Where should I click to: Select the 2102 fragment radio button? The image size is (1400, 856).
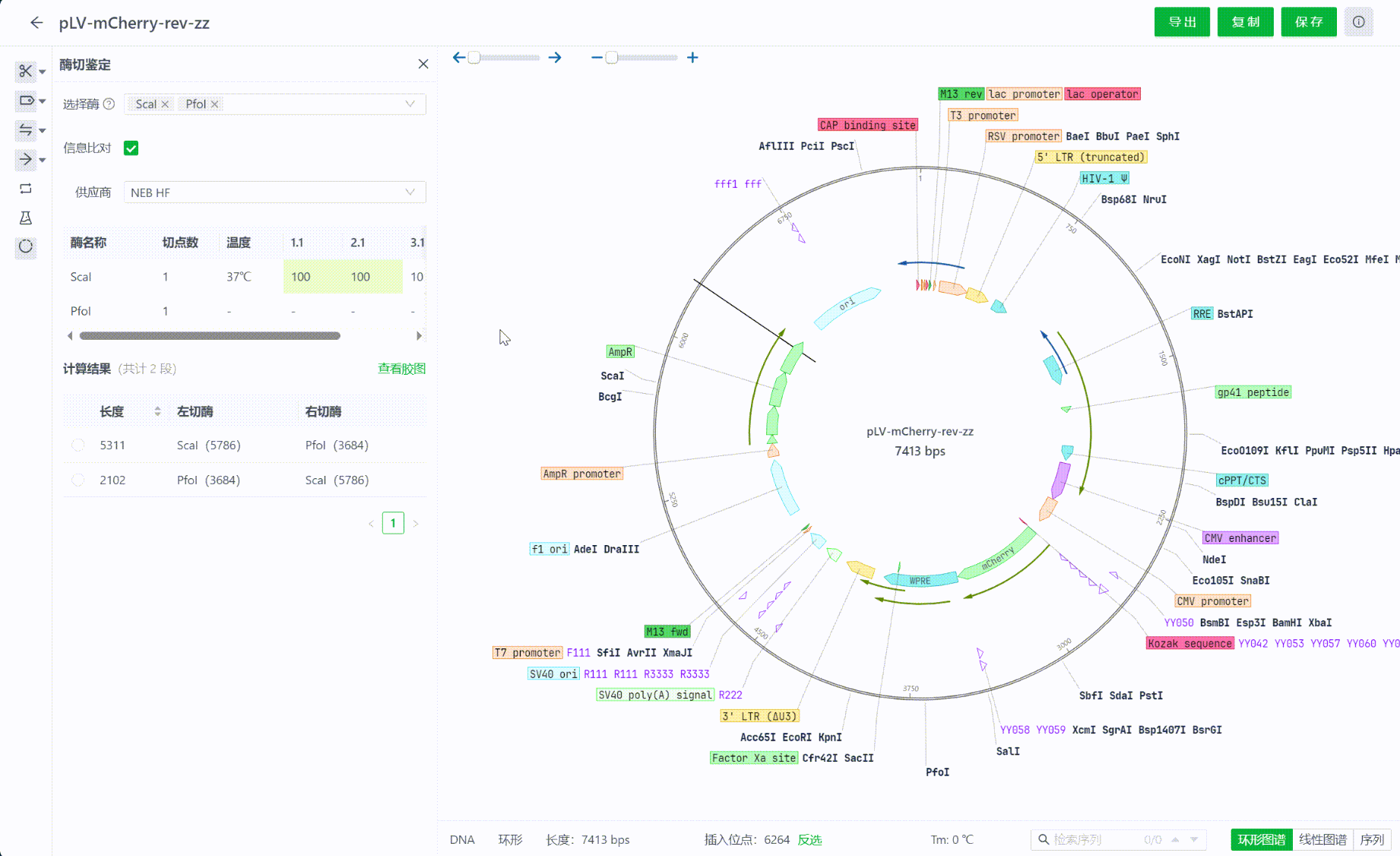[x=78, y=480]
